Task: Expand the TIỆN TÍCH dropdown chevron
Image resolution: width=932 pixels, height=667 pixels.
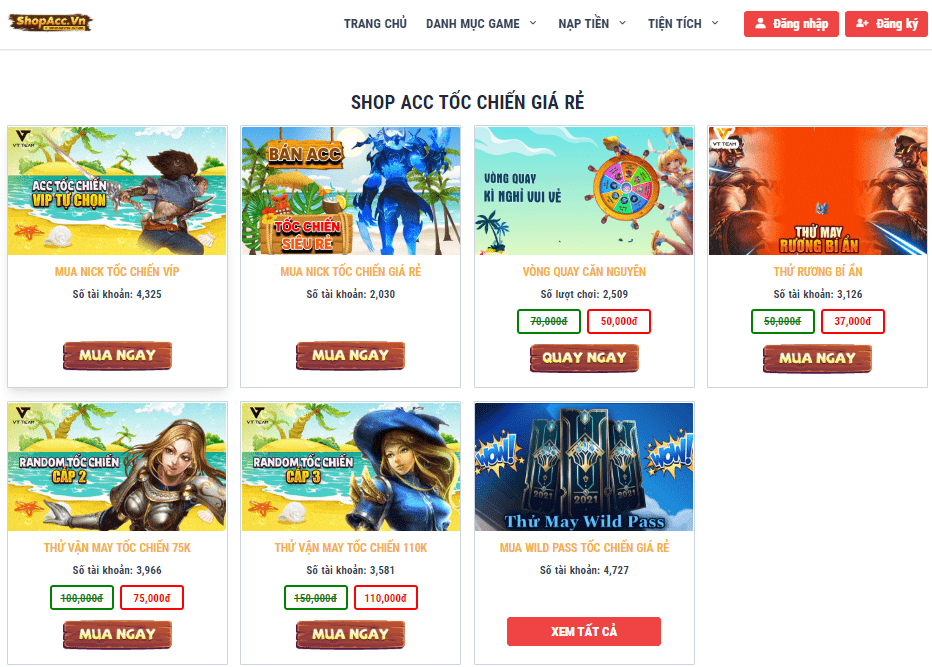Action: tap(715, 23)
